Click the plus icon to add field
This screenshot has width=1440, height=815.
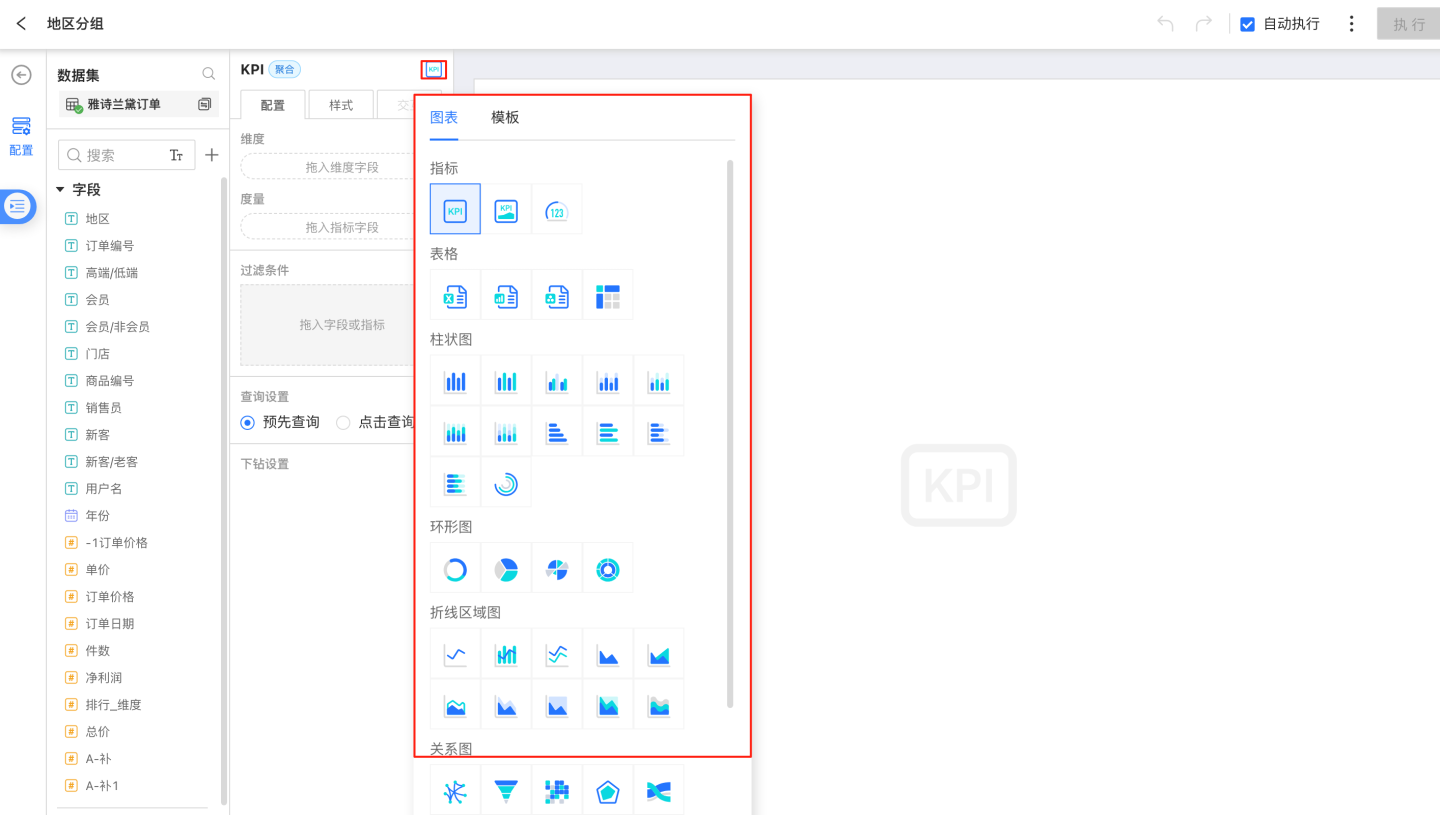212,155
